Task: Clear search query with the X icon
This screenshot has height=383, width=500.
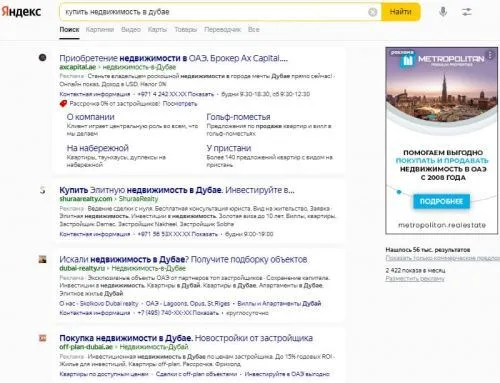Action: (372, 12)
